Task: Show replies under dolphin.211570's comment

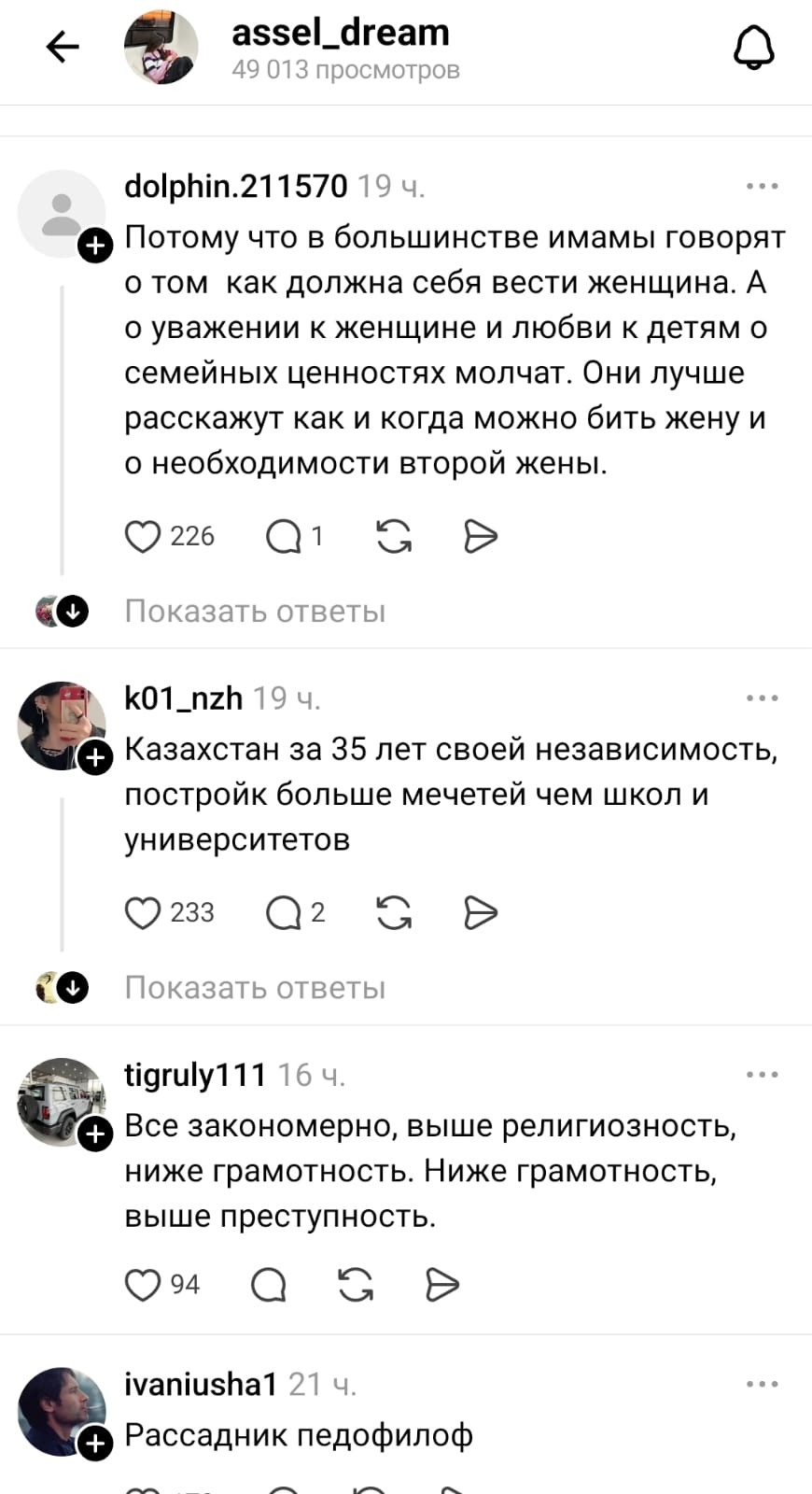Action: (255, 612)
